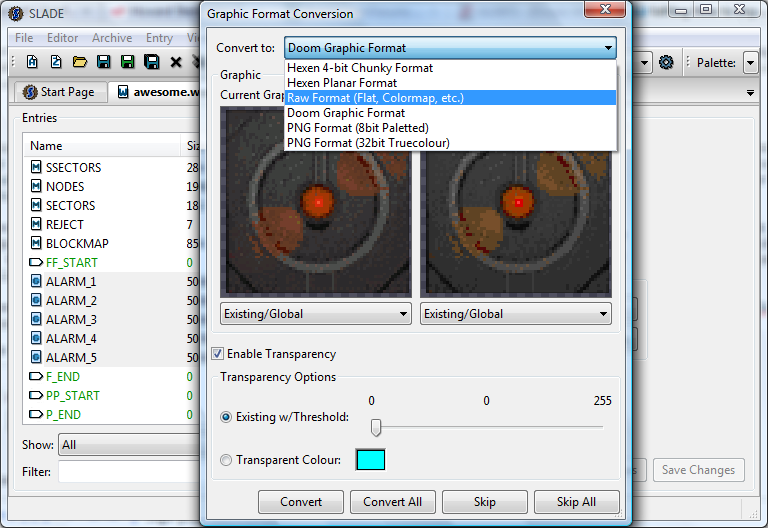The width and height of the screenshot is (768, 528).
Task: Select the Transparent Colour radio button
Action: [x=226, y=460]
